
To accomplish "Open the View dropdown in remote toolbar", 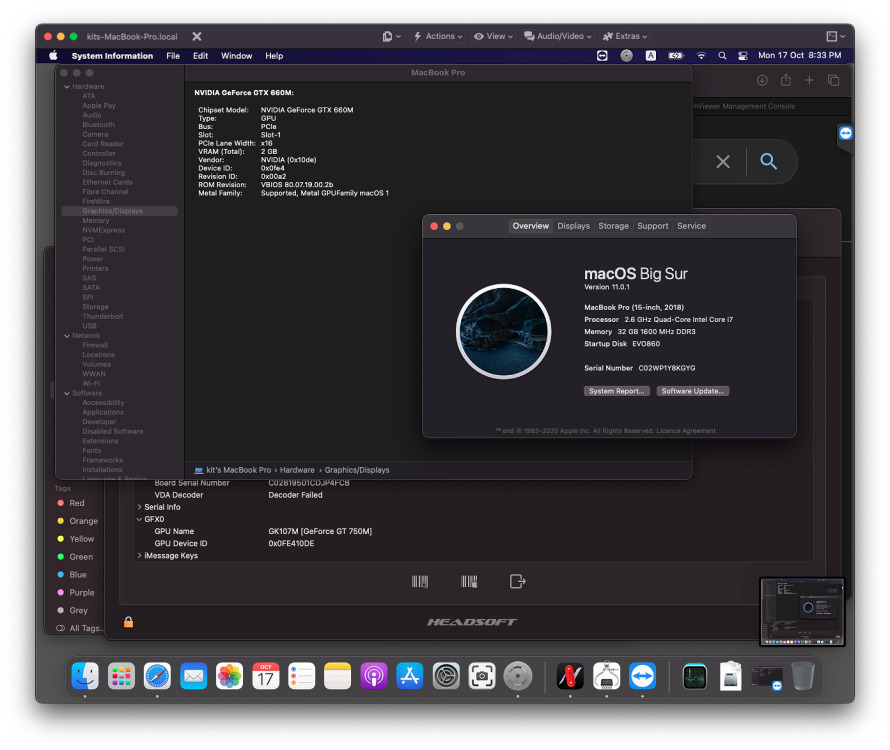I will click(493, 36).
